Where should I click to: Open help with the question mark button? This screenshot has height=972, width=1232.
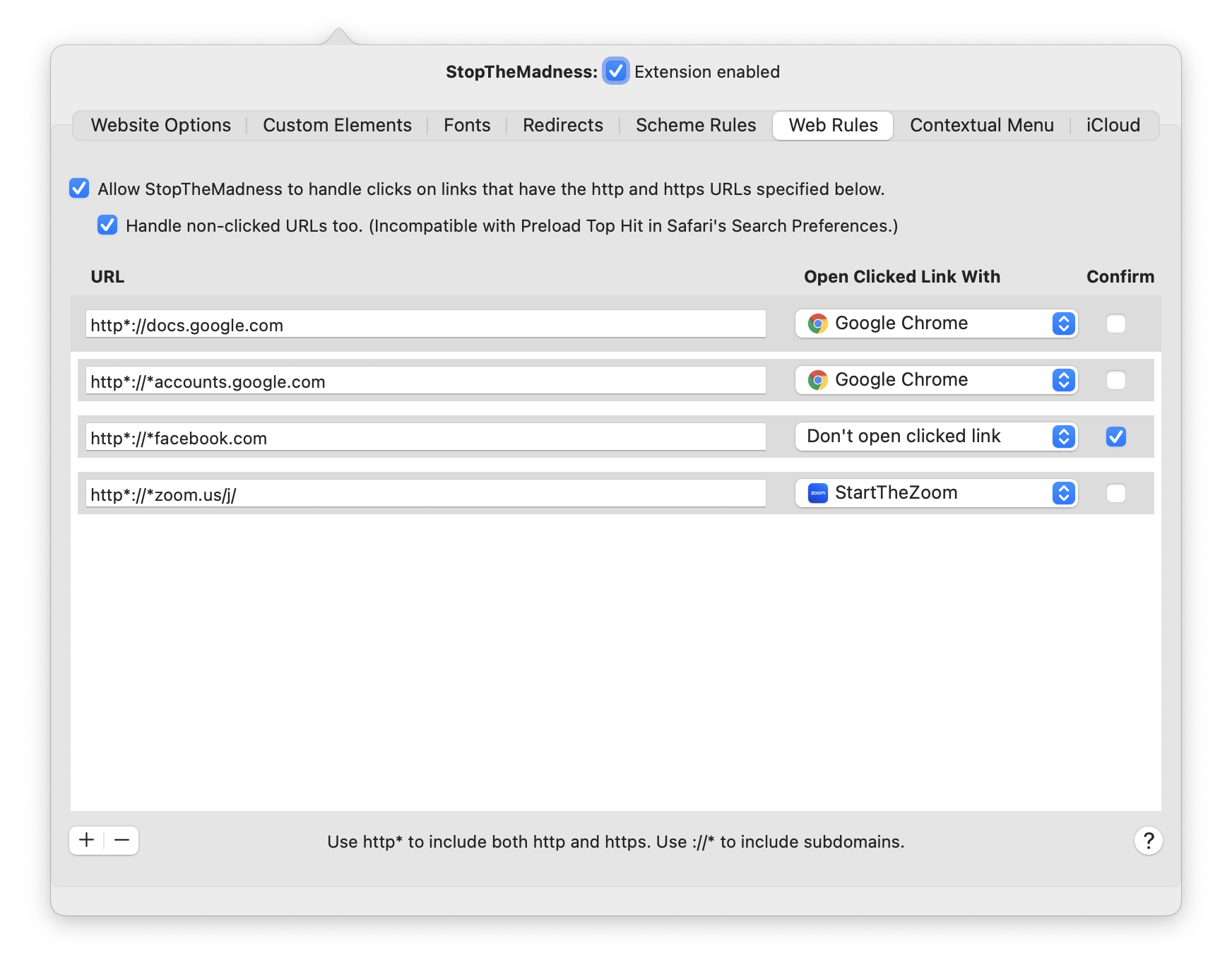click(x=1148, y=841)
